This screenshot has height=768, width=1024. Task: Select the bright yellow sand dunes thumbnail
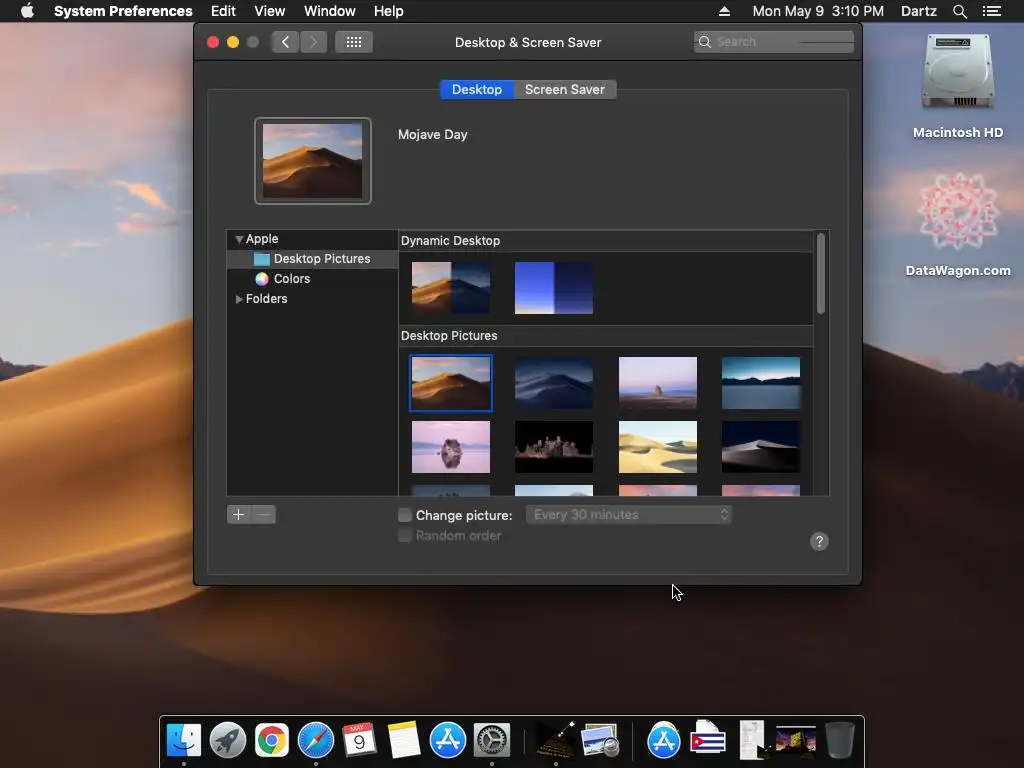click(658, 447)
